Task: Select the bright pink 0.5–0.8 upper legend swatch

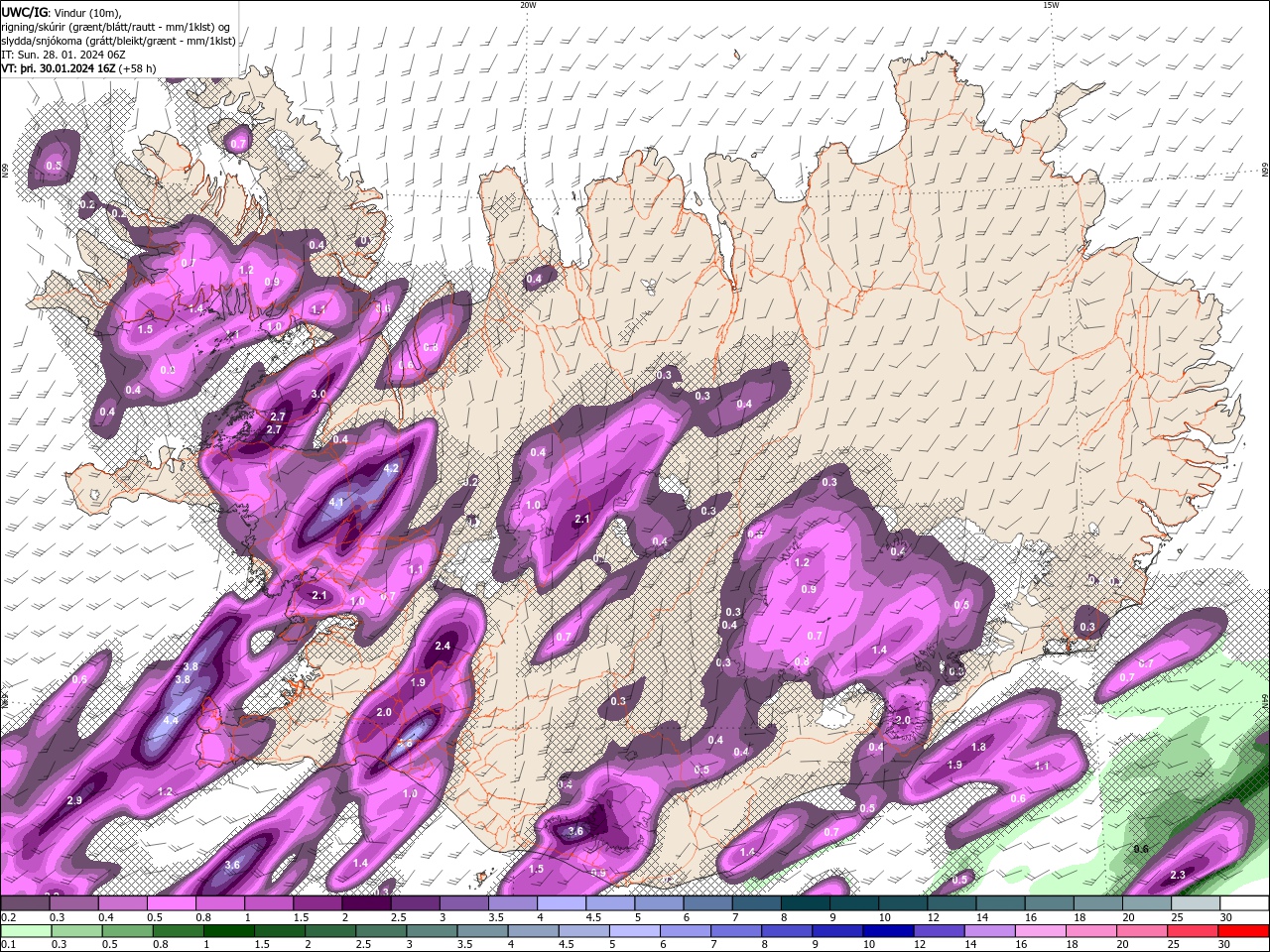Action: point(172,903)
